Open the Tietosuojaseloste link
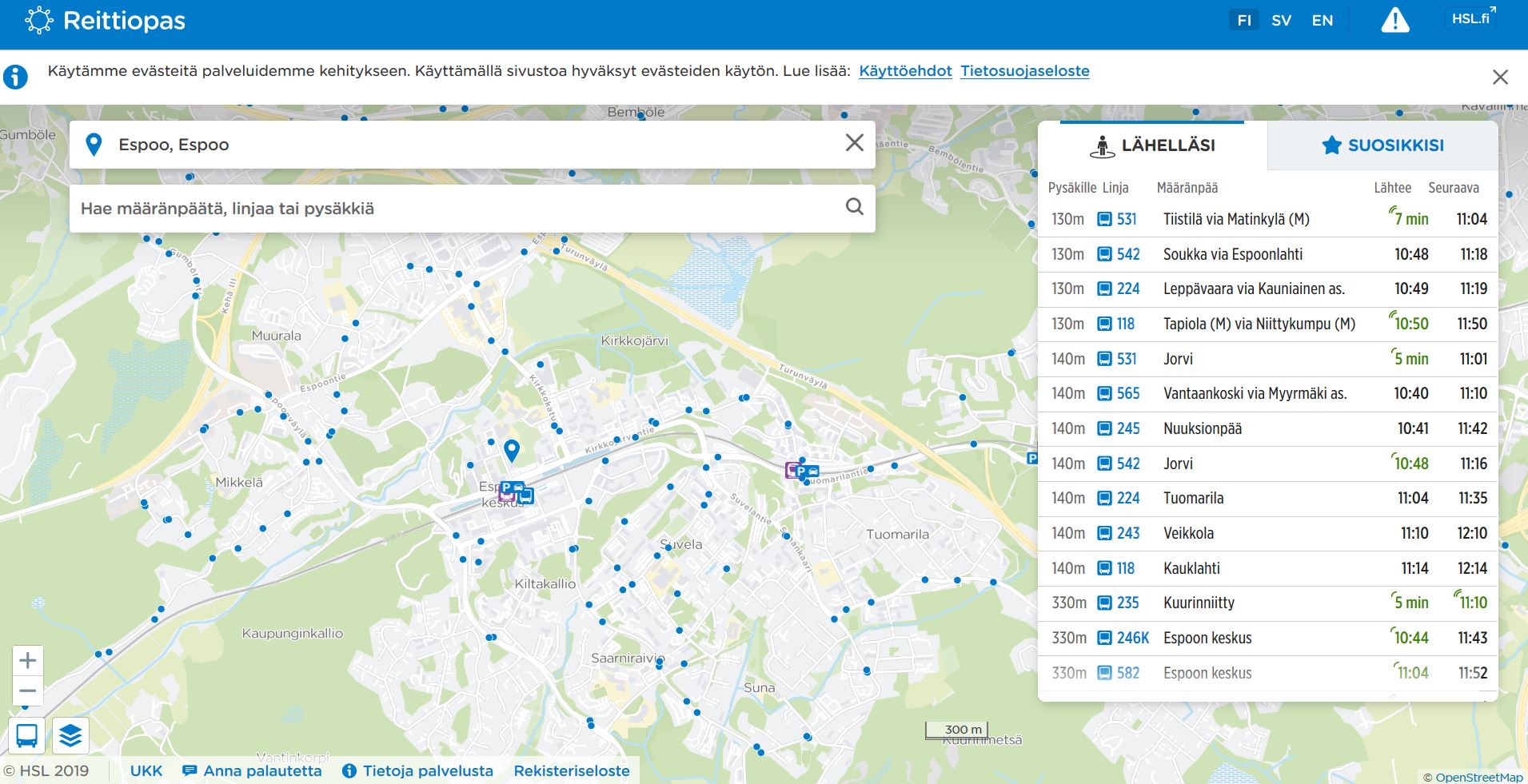The image size is (1528, 784). pyautogui.click(x=1024, y=71)
